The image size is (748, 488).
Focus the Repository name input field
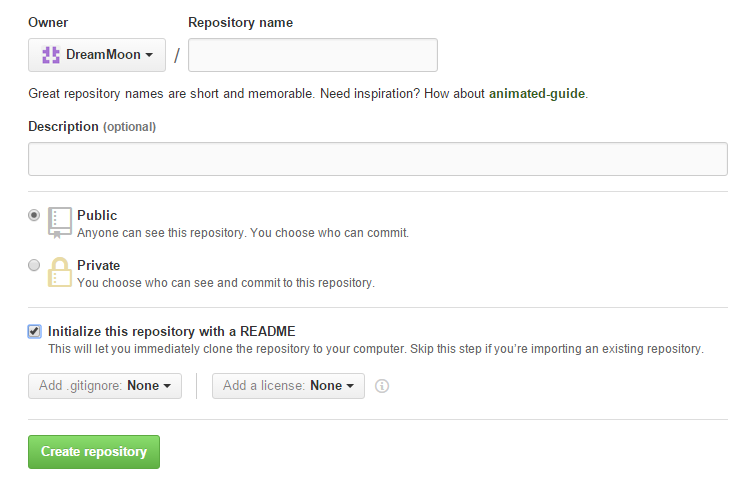click(313, 55)
